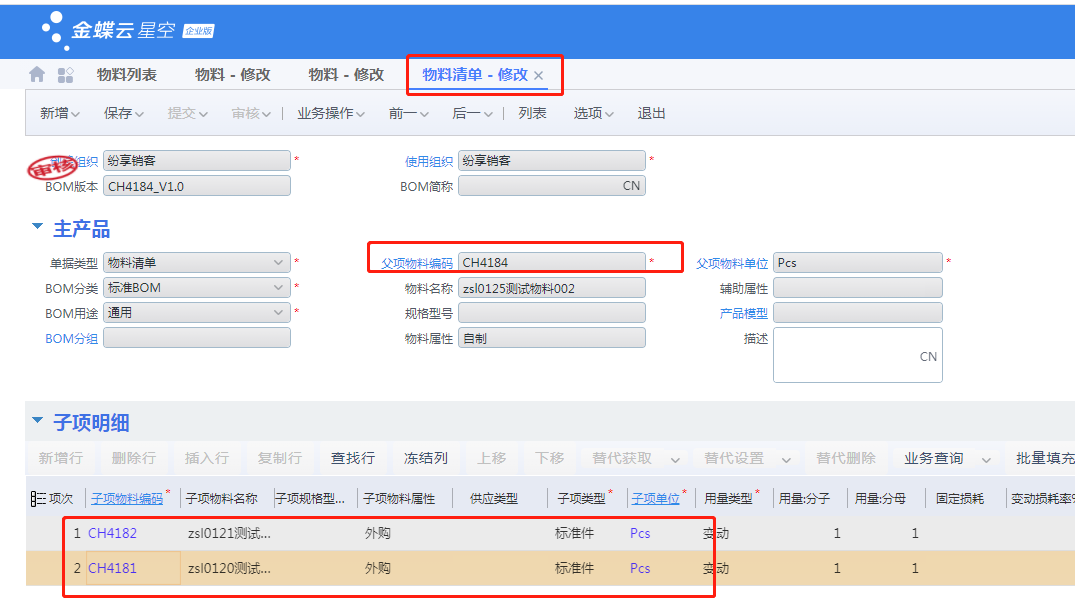This screenshot has width=1075, height=616.
Task: Click the 新增行 button
Action: (61, 458)
